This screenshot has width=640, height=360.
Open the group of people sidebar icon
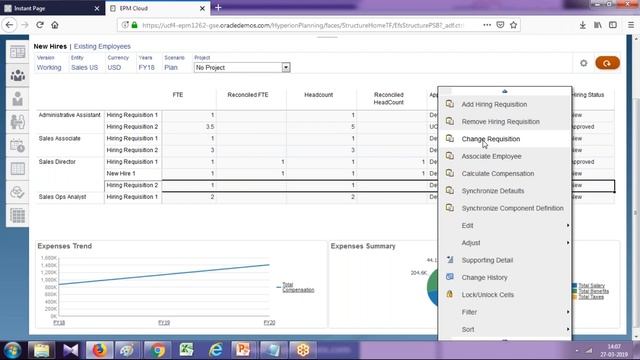tap(18, 76)
